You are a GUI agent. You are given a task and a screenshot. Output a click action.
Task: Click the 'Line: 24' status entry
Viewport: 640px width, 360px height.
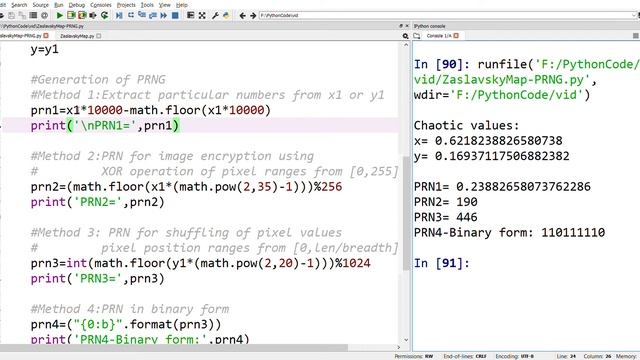click(567, 356)
